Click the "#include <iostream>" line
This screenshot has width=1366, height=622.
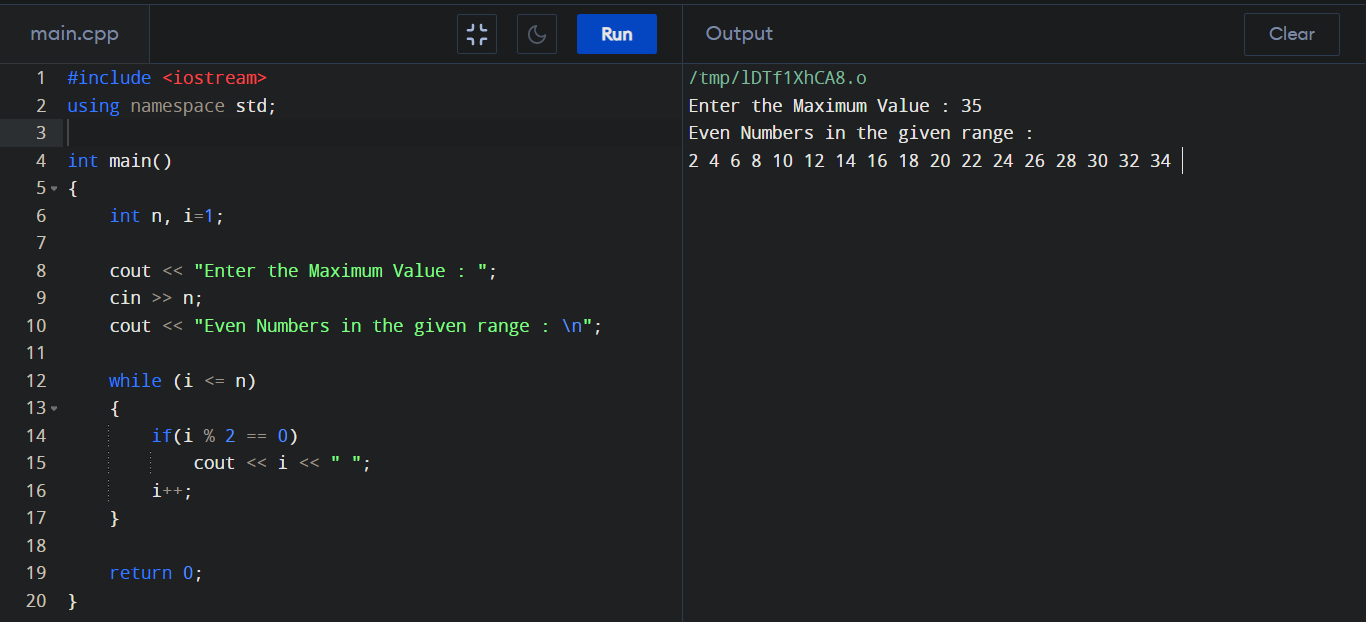pos(167,78)
